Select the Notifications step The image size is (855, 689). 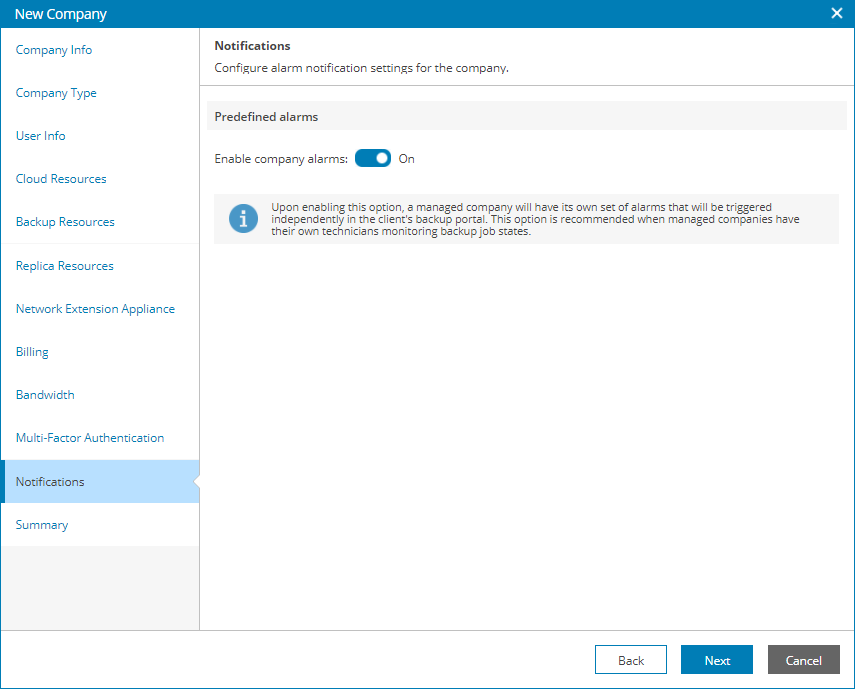pyautogui.click(x=50, y=482)
